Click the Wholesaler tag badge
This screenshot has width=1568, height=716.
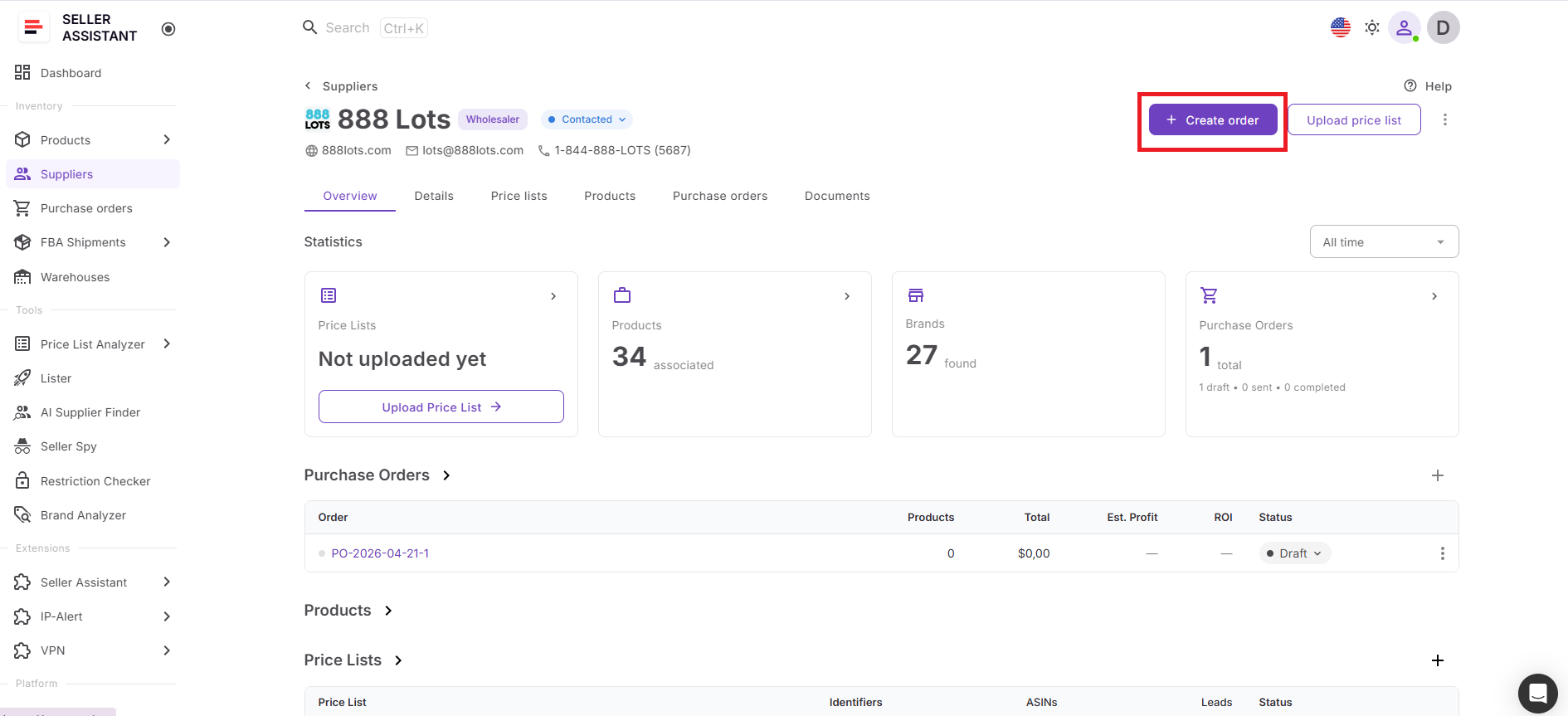click(493, 119)
